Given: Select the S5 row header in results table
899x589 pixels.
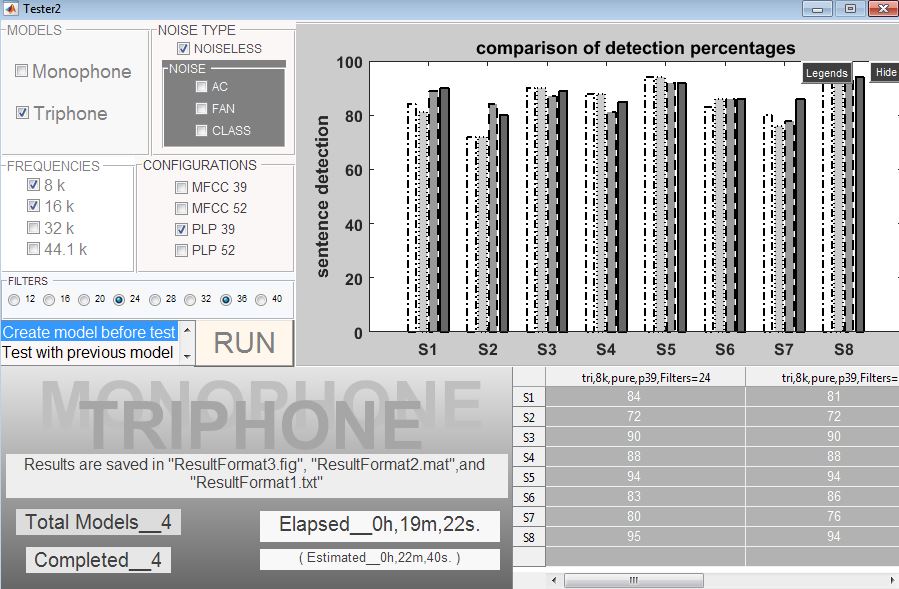Looking at the screenshot, I should [528, 477].
